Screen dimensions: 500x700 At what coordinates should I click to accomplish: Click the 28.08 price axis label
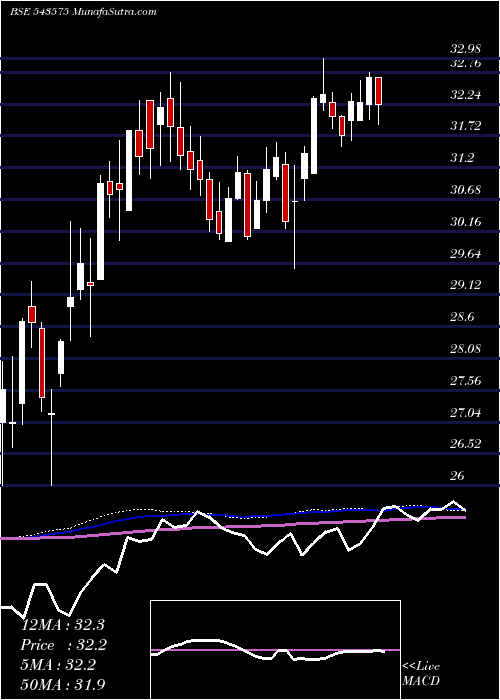point(466,349)
